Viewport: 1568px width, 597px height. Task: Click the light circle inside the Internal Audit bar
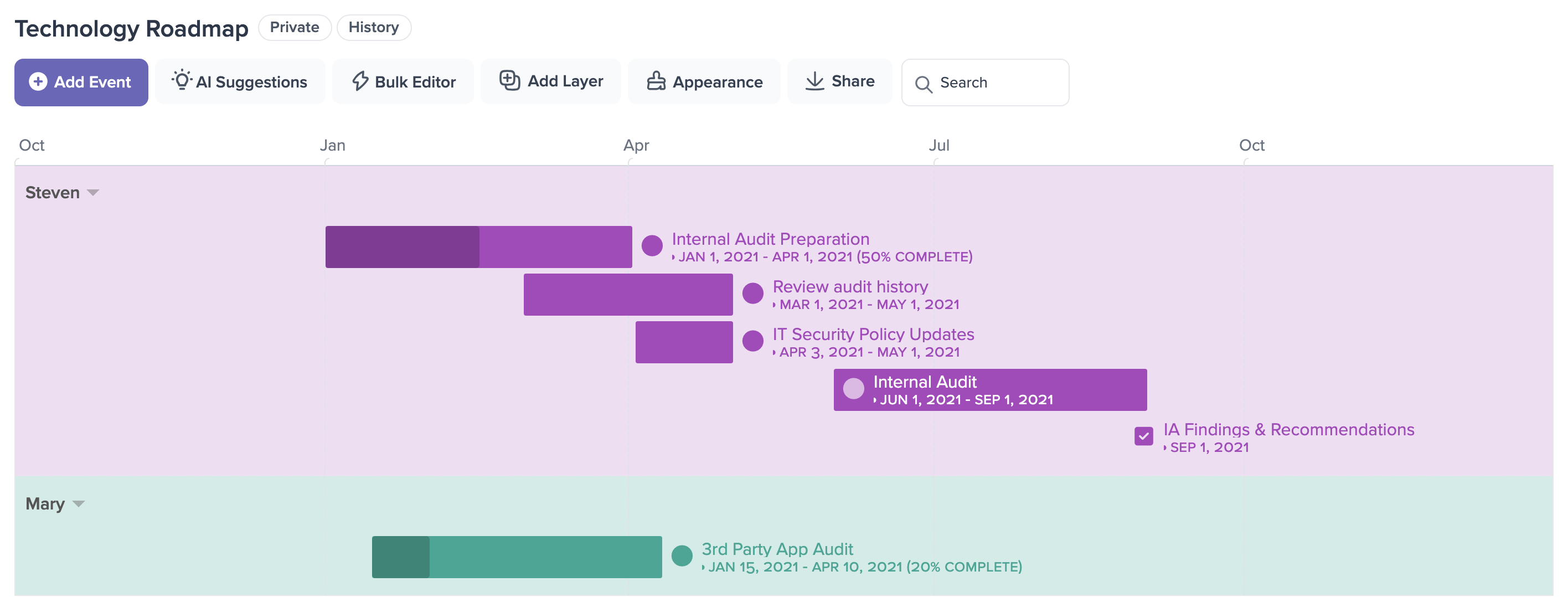(853, 388)
